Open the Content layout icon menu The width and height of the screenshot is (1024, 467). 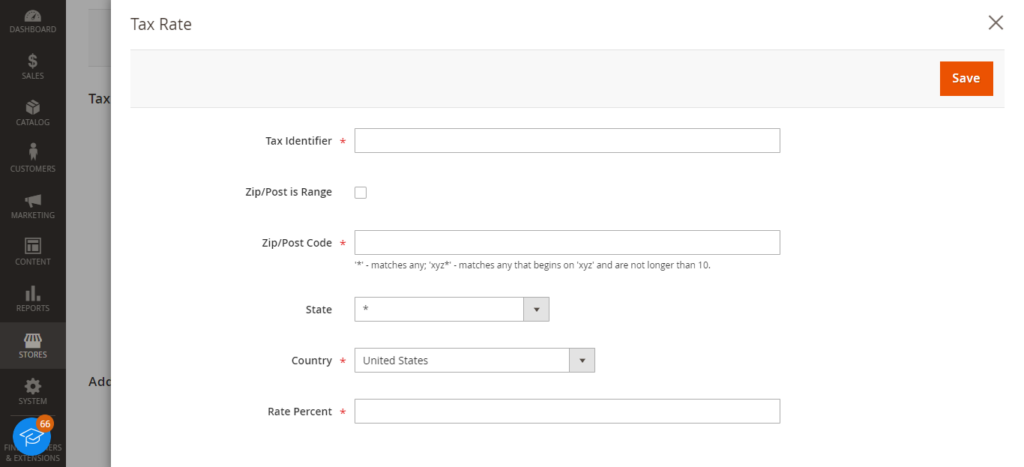coord(33,252)
